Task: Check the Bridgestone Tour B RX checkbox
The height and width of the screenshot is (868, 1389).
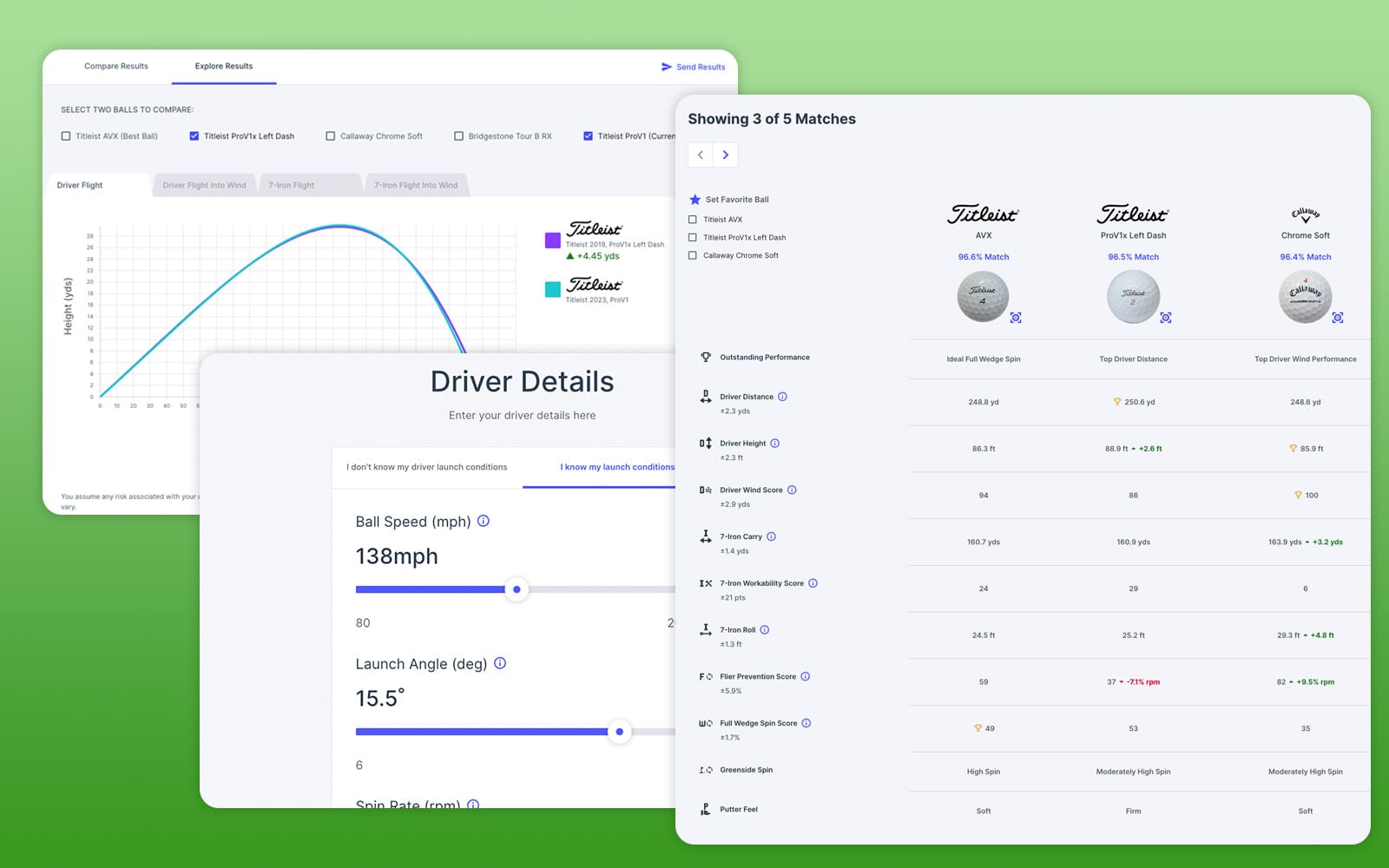Action: tap(458, 136)
